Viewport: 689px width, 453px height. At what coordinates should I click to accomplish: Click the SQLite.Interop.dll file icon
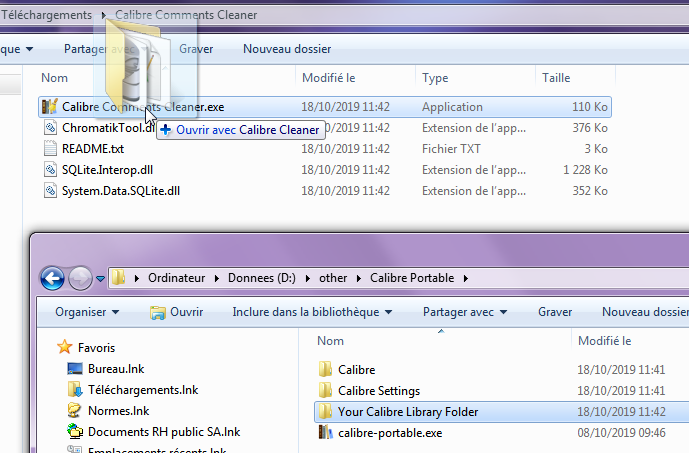(50, 170)
